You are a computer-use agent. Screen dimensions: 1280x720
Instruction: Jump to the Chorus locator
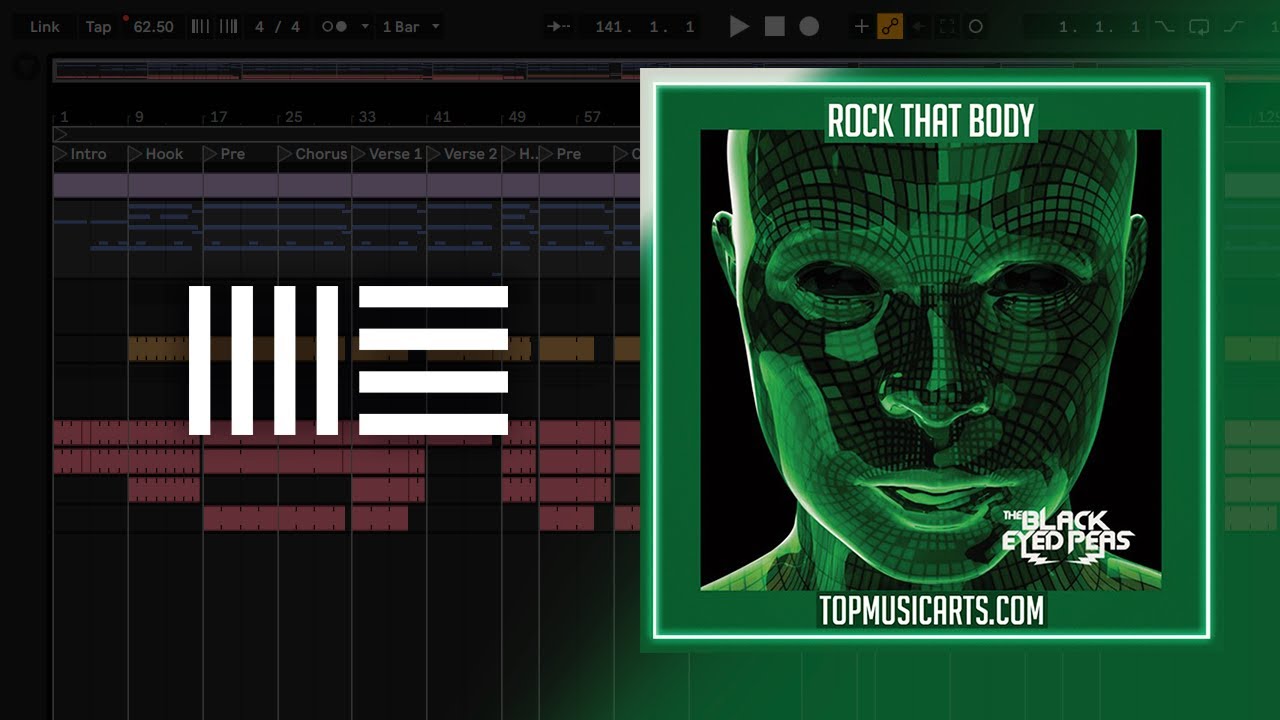coord(313,154)
